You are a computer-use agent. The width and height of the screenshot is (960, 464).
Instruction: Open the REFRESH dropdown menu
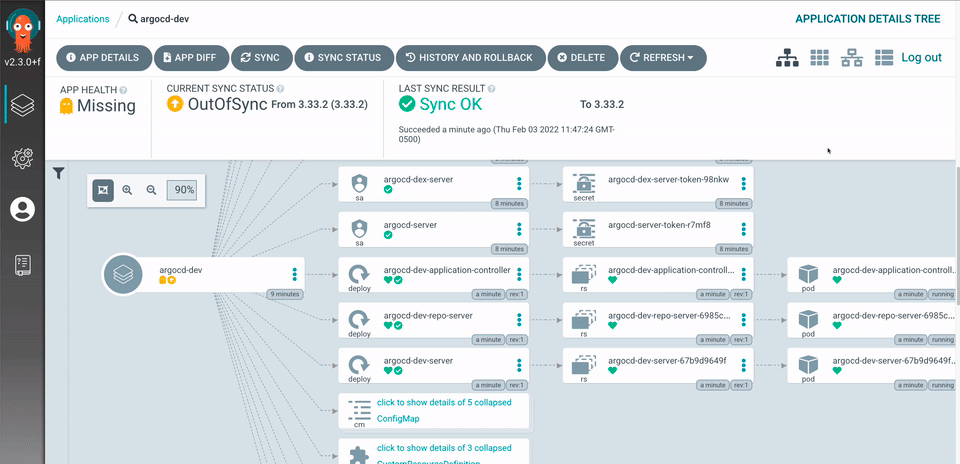(663, 58)
